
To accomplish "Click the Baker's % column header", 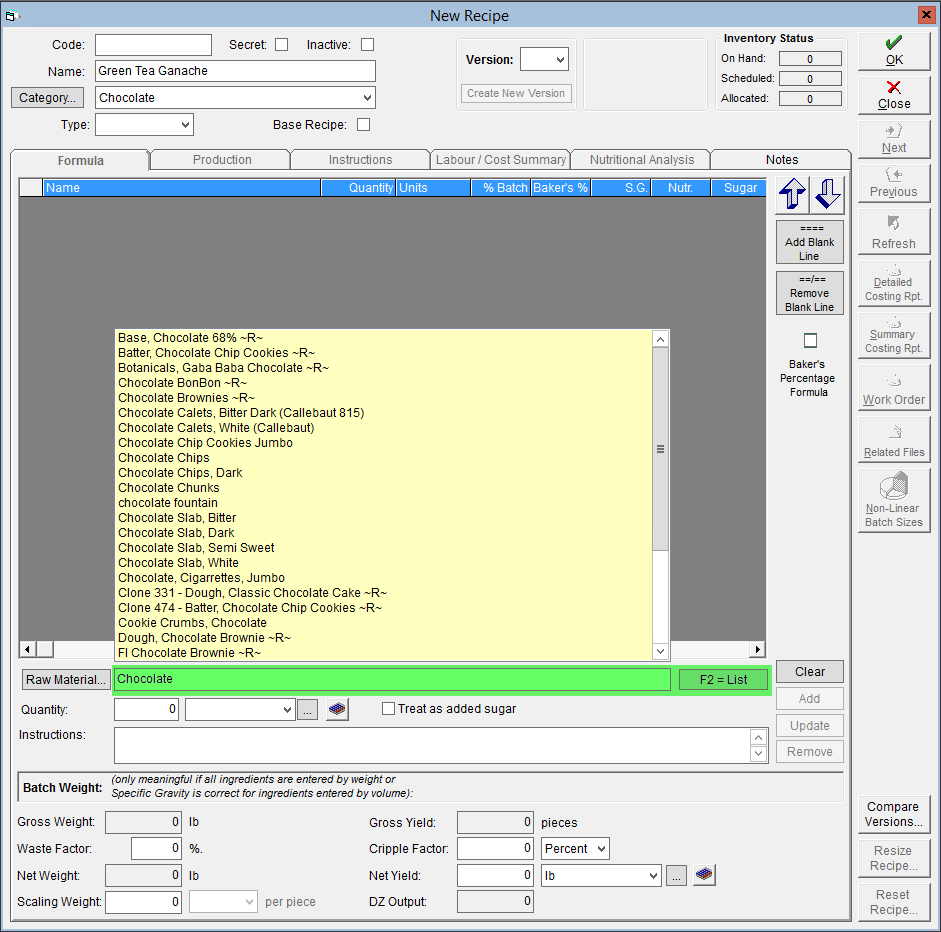I will click(x=560, y=188).
